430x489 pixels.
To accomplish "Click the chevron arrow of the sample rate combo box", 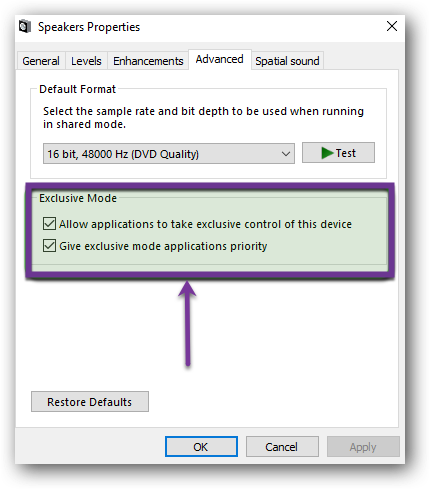I will coord(285,154).
